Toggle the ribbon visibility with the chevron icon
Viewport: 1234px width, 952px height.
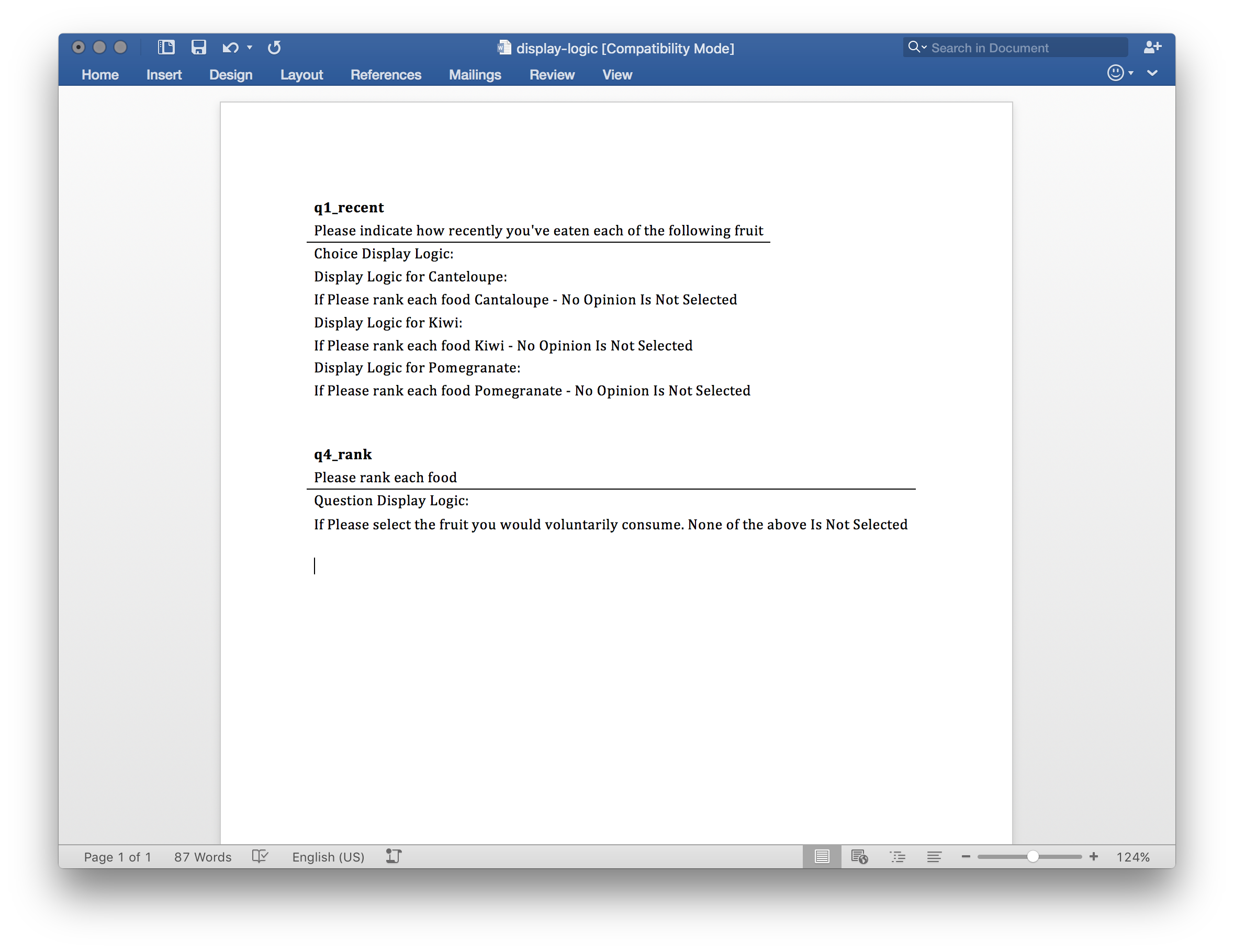pyautogui.click(x=1153, y=73)
